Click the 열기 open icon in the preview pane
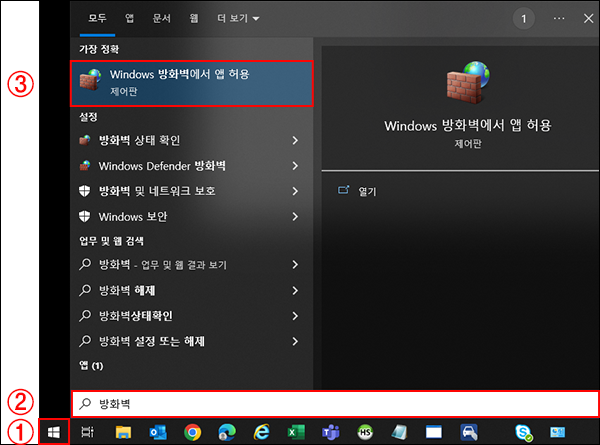Image resolution: width=600 pixels, height=445 pixels. click(x=343, y=190)
